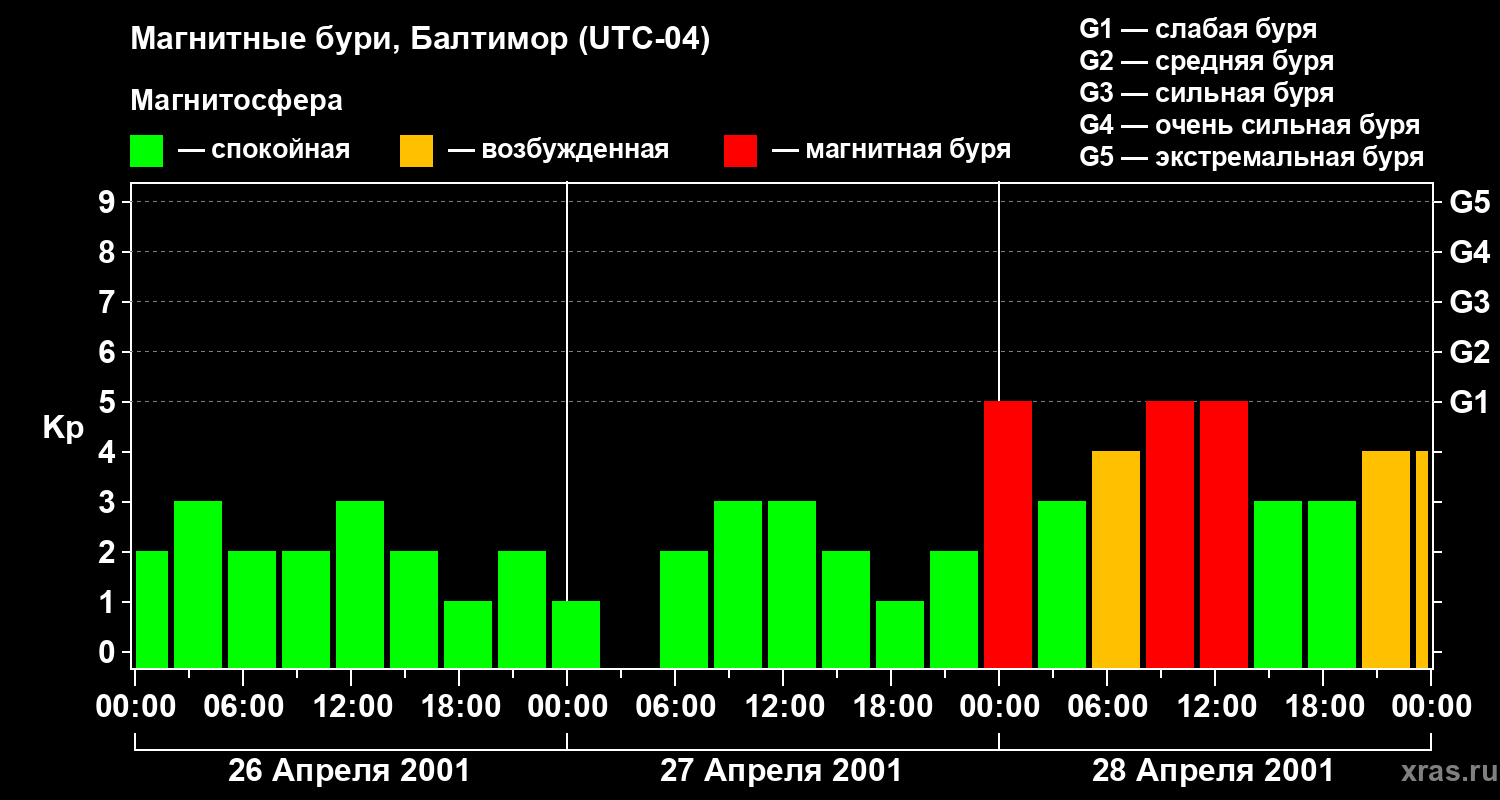
Task: Click the '06:00' time label above 28 Апреля
Action: (1109, 707)
